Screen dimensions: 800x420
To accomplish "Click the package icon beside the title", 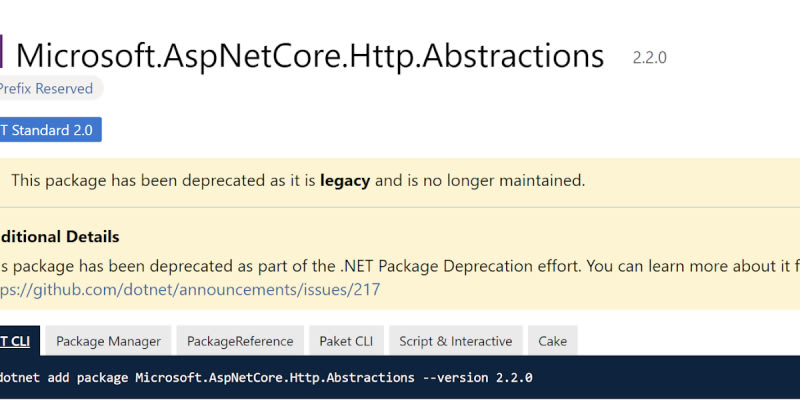I will pyautogui.click(x=2, y=53).
